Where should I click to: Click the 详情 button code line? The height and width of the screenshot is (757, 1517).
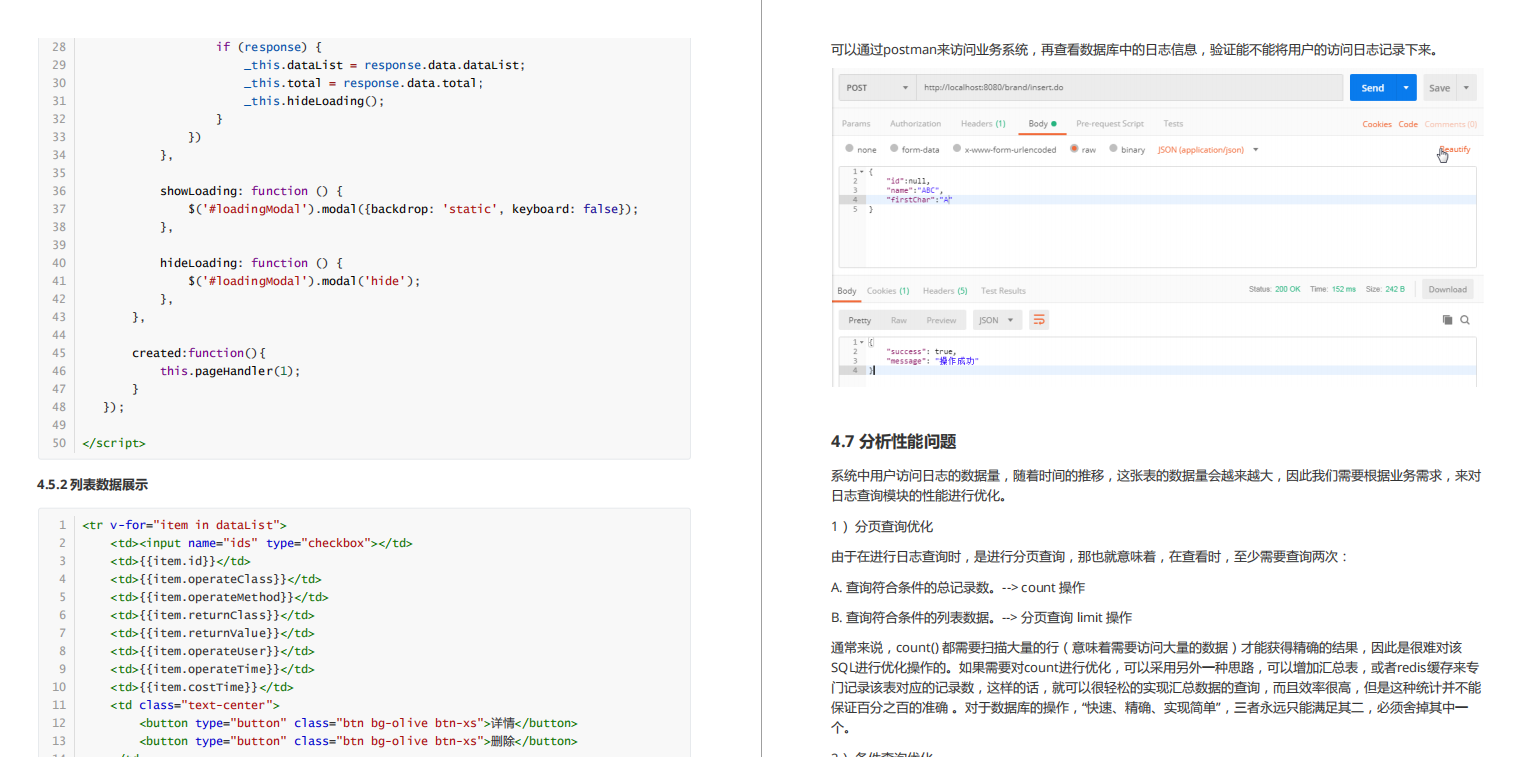coord(358,723)
